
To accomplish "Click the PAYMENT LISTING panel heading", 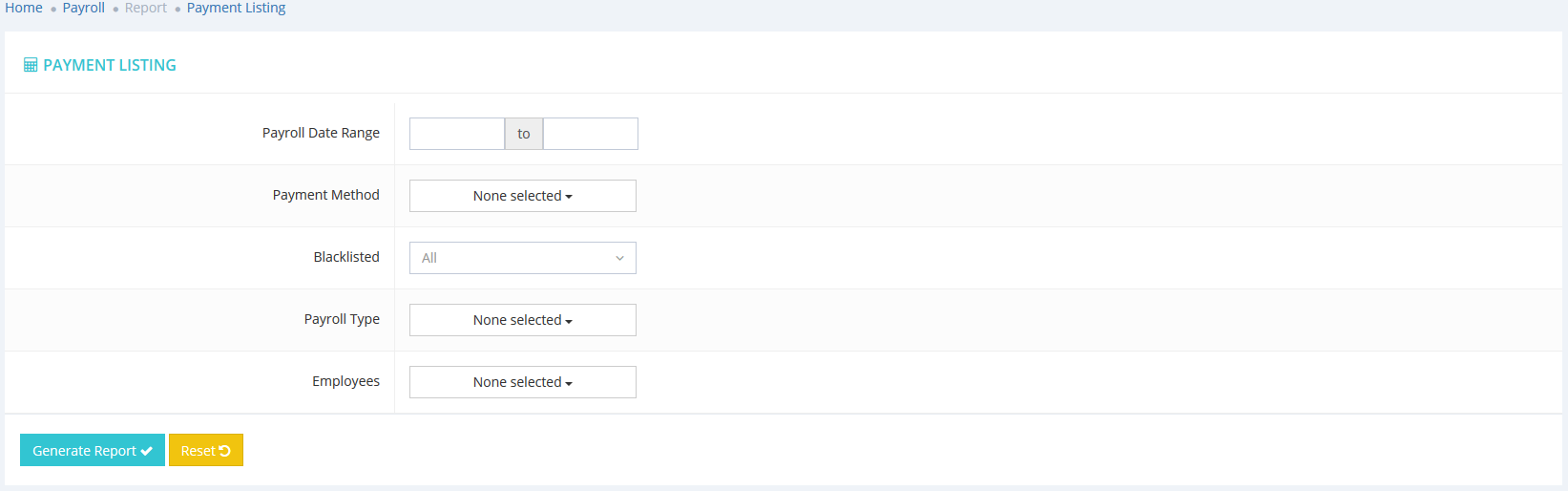I will (x=110, y=65).
